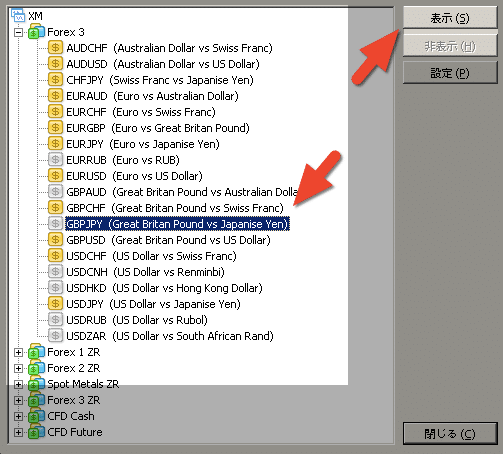The height and width of the screenshot is (454, 503).
Task: Expand the CFD Future group
Action: (18, 432)
